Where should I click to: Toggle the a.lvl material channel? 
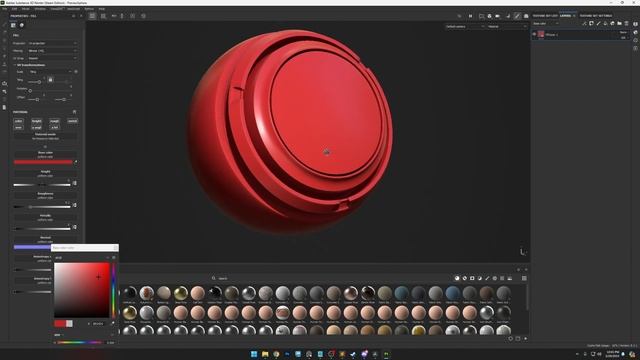coord(55,127)
